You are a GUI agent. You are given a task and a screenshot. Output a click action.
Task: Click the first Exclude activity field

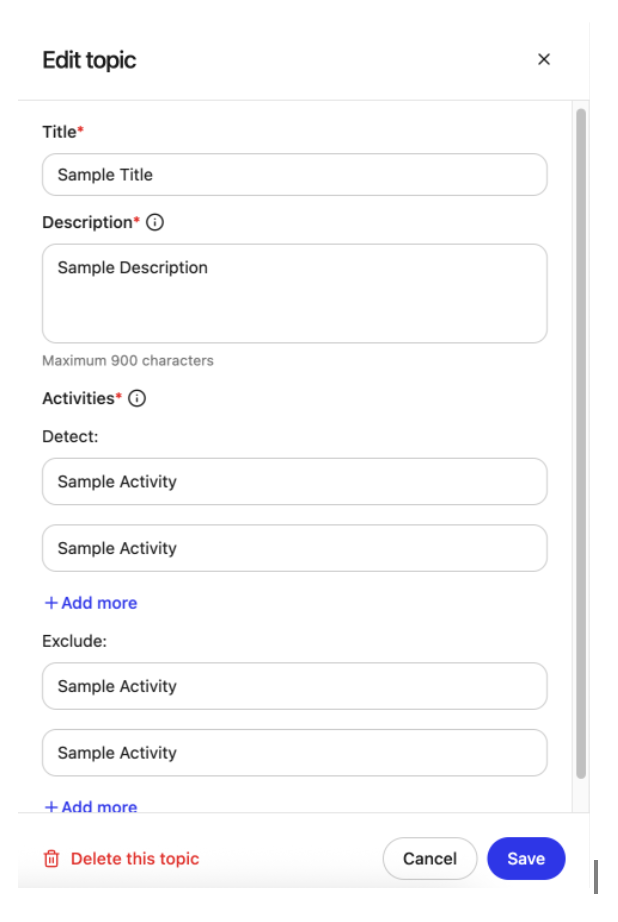coord(294,686)
